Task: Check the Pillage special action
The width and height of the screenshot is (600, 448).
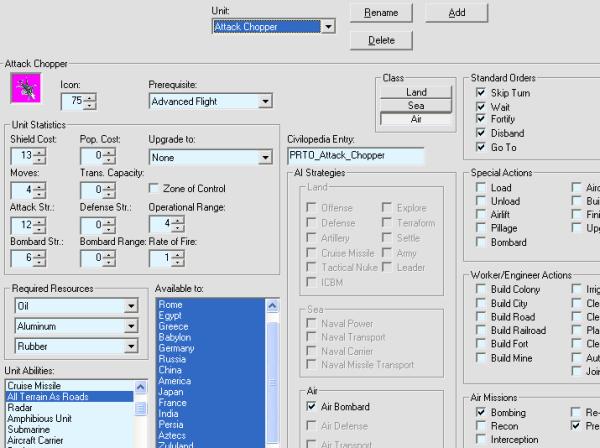Action: (x=481, y=228)
